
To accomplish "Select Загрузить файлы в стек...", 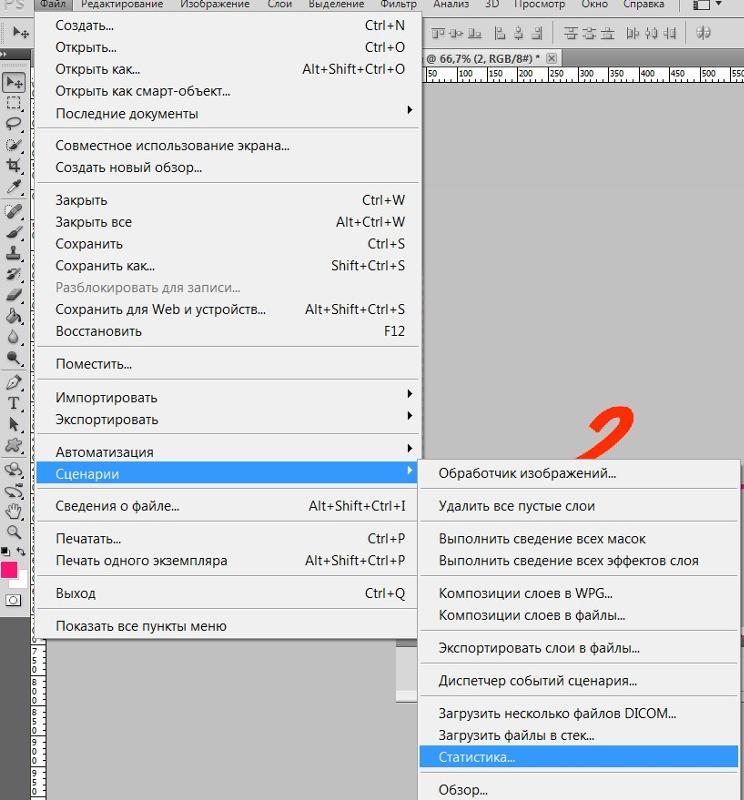I will 579,735.
